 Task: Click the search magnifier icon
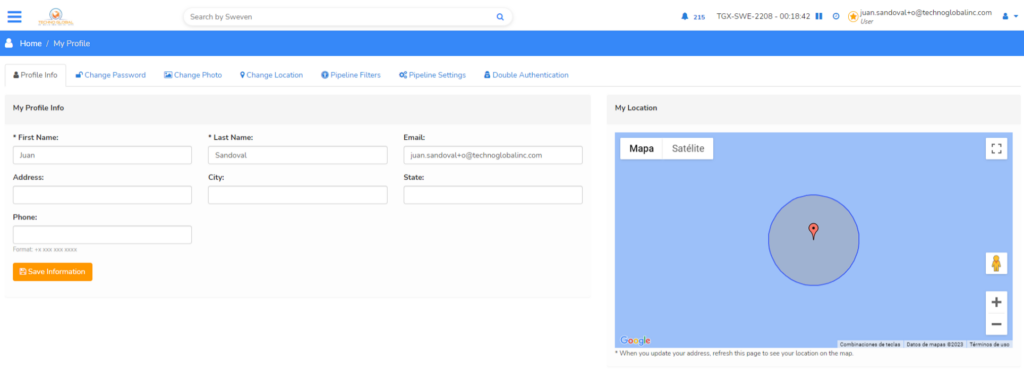500,17
